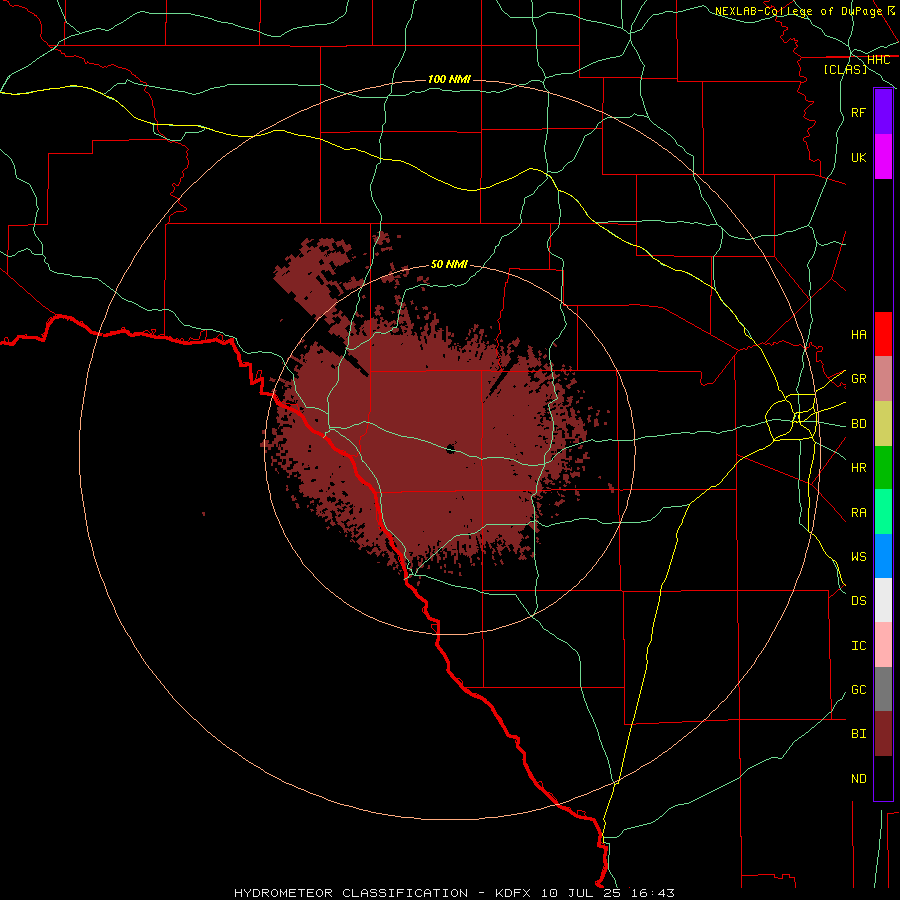Click the "10 JUL 25 16:43" timestamp
The image size is (900, 900).
(607, 893)
